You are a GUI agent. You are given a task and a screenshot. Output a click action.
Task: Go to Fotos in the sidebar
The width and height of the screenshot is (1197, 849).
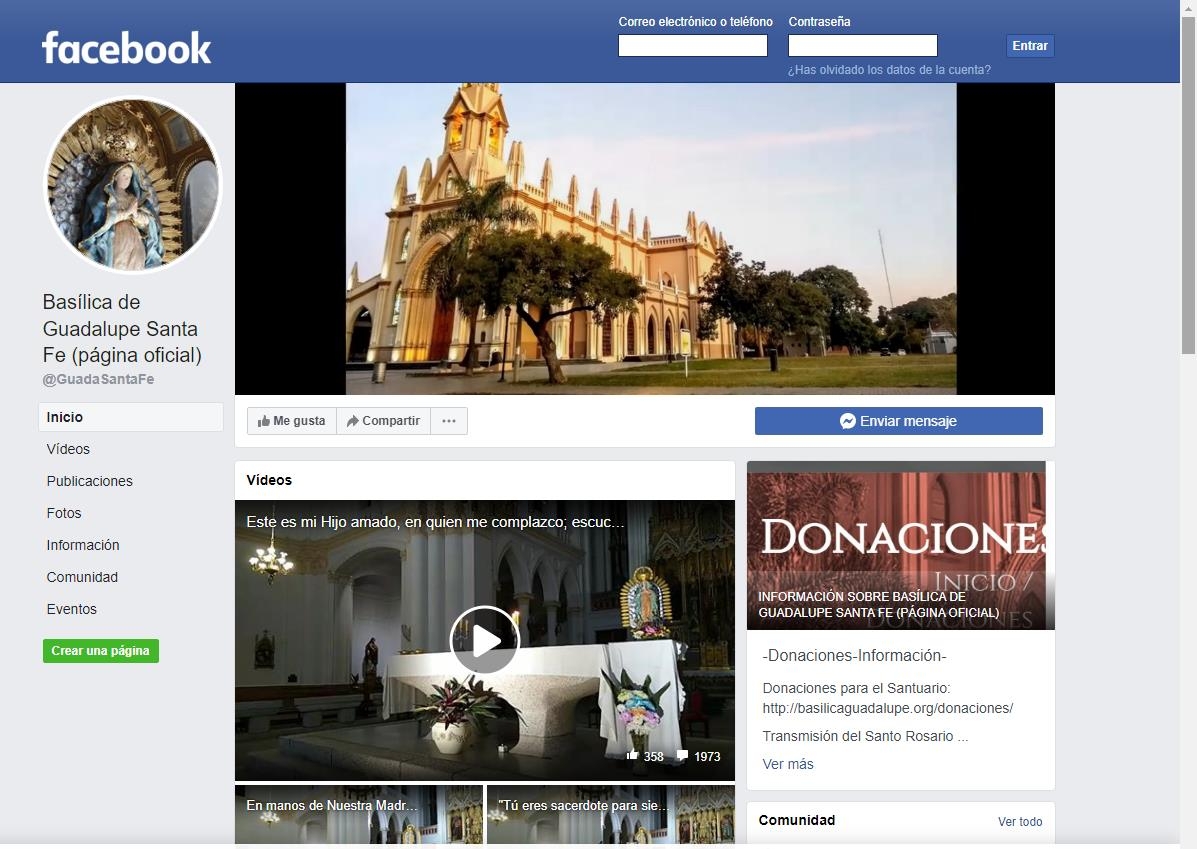(64, 513)
